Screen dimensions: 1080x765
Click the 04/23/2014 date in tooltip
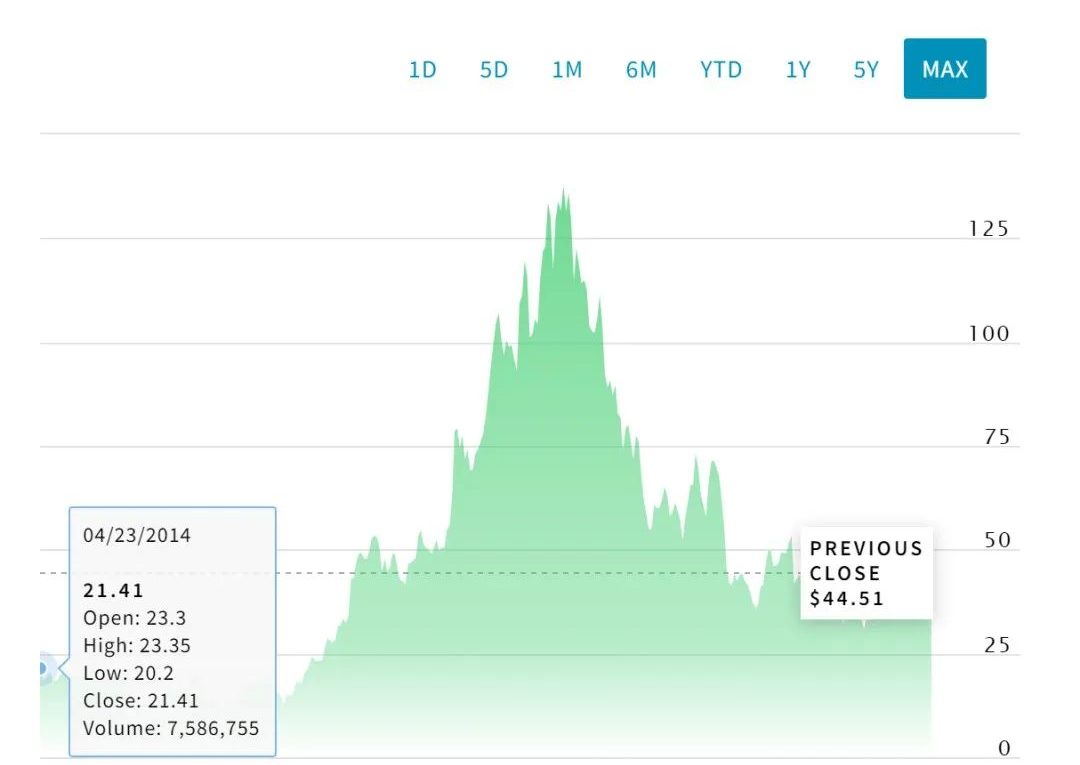[137, 535]
